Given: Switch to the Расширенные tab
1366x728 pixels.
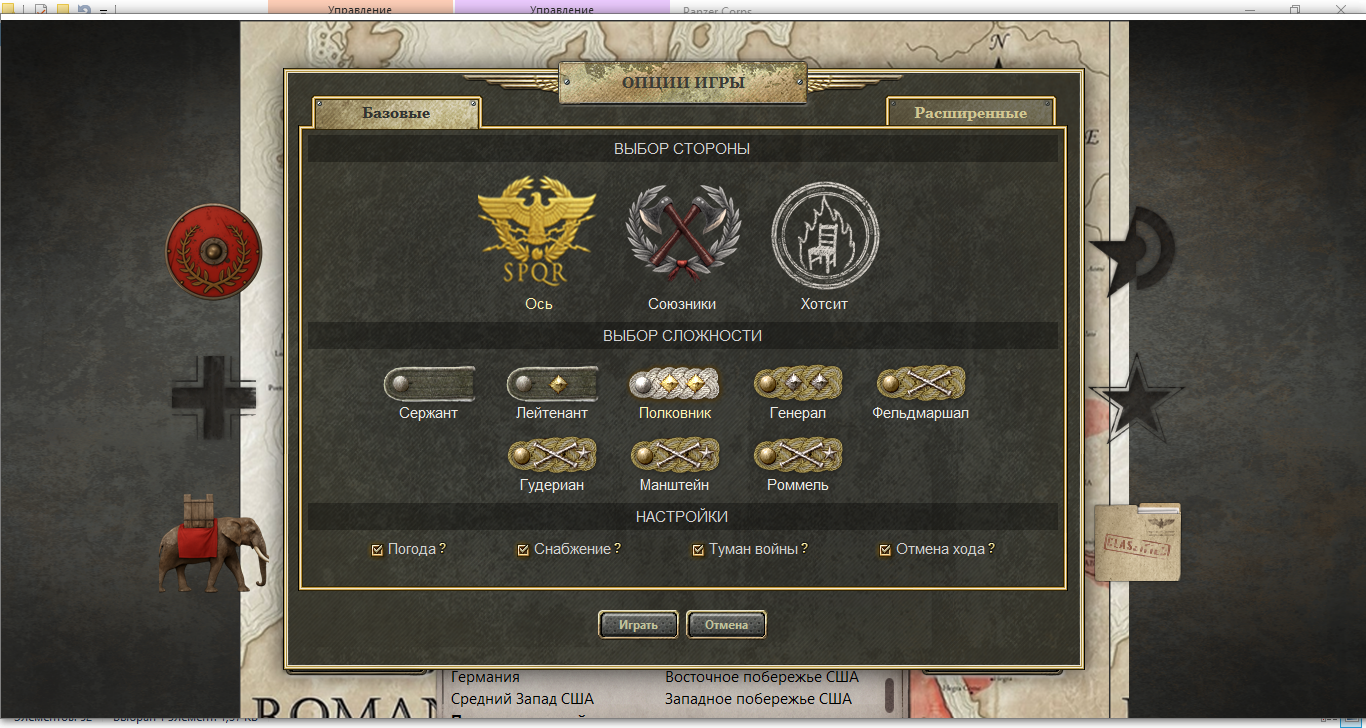Looking at the screenshot, I should tap(971, 113).
